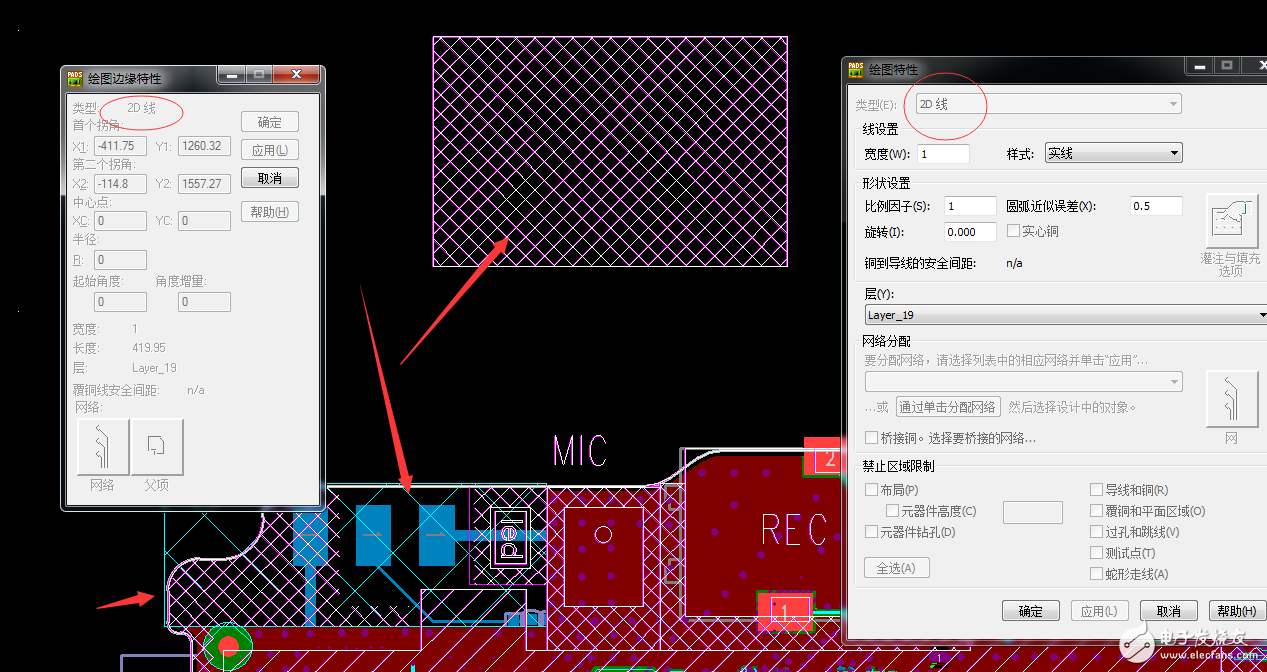Viewport: 1267px width, 672px height.
Task: Click 帮助(H) in 绘图特性 dialog
Action: pyautogui.click(x=1237, y=611)
